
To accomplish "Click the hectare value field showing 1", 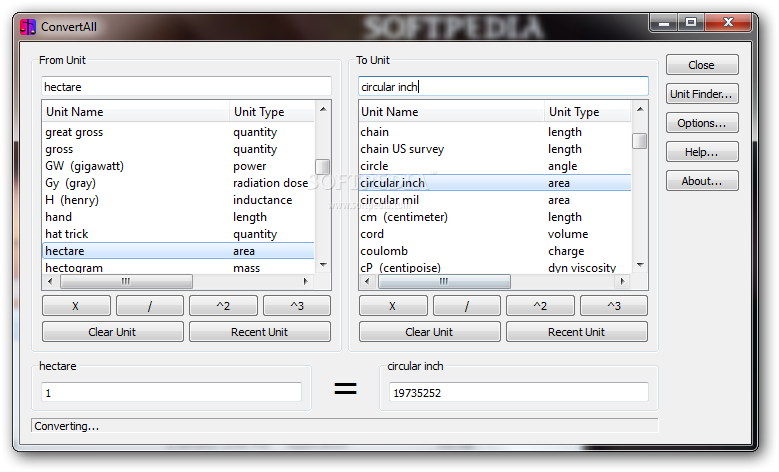I will pyautogui.click(x=171, y=393).
